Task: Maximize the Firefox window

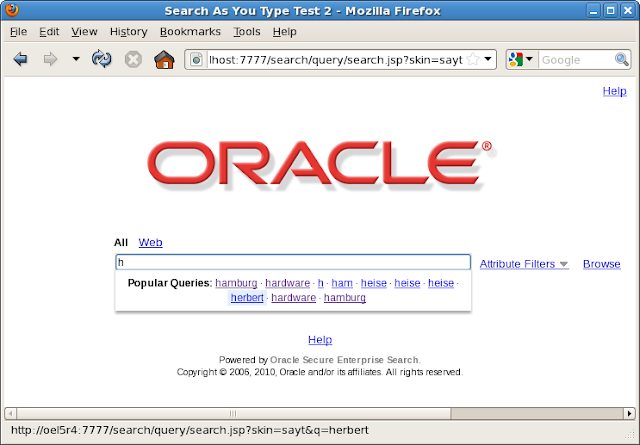Action: (x=611, y=11)
